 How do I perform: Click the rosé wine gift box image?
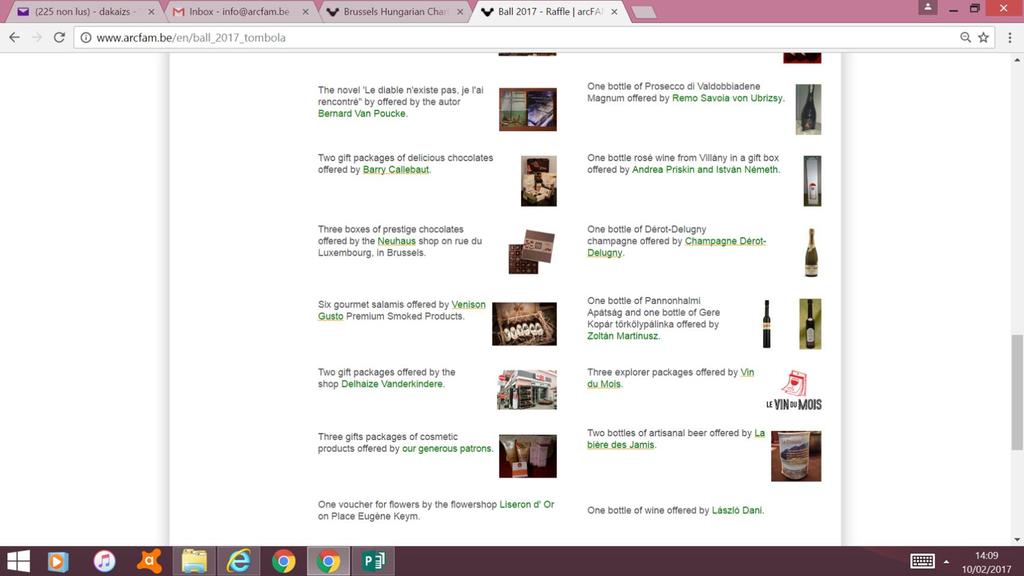click(812, 181)
